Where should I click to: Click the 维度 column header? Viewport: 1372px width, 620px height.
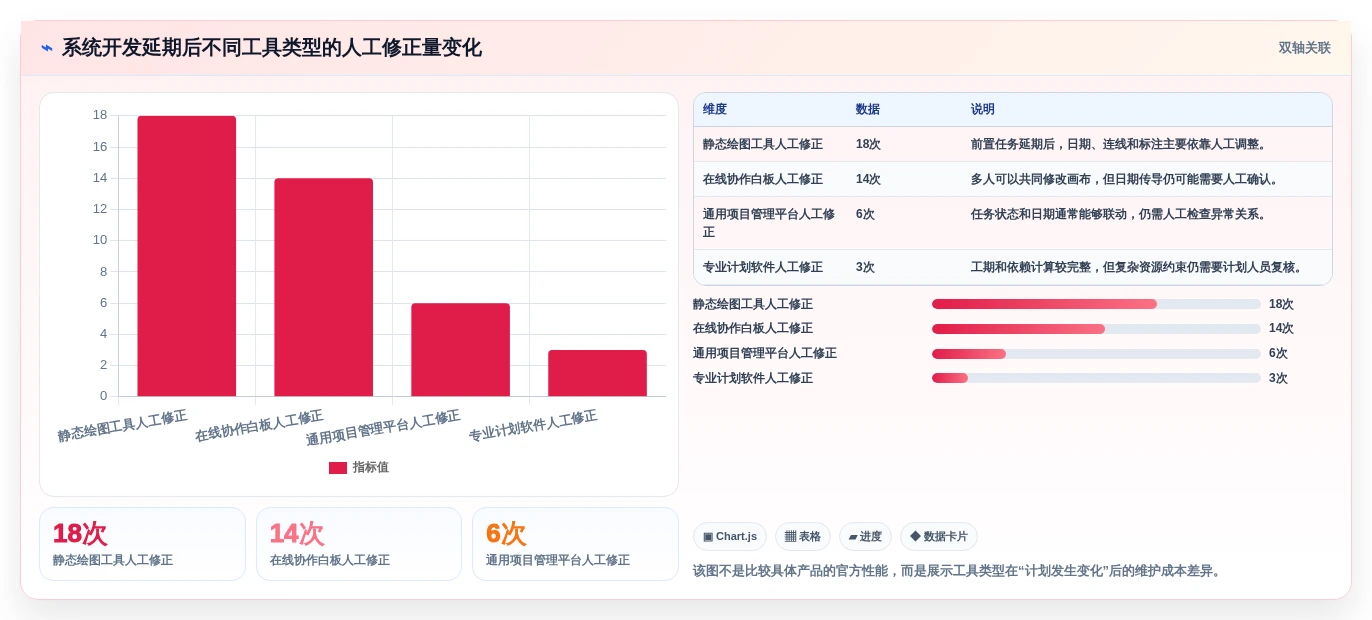coord(715,110)
